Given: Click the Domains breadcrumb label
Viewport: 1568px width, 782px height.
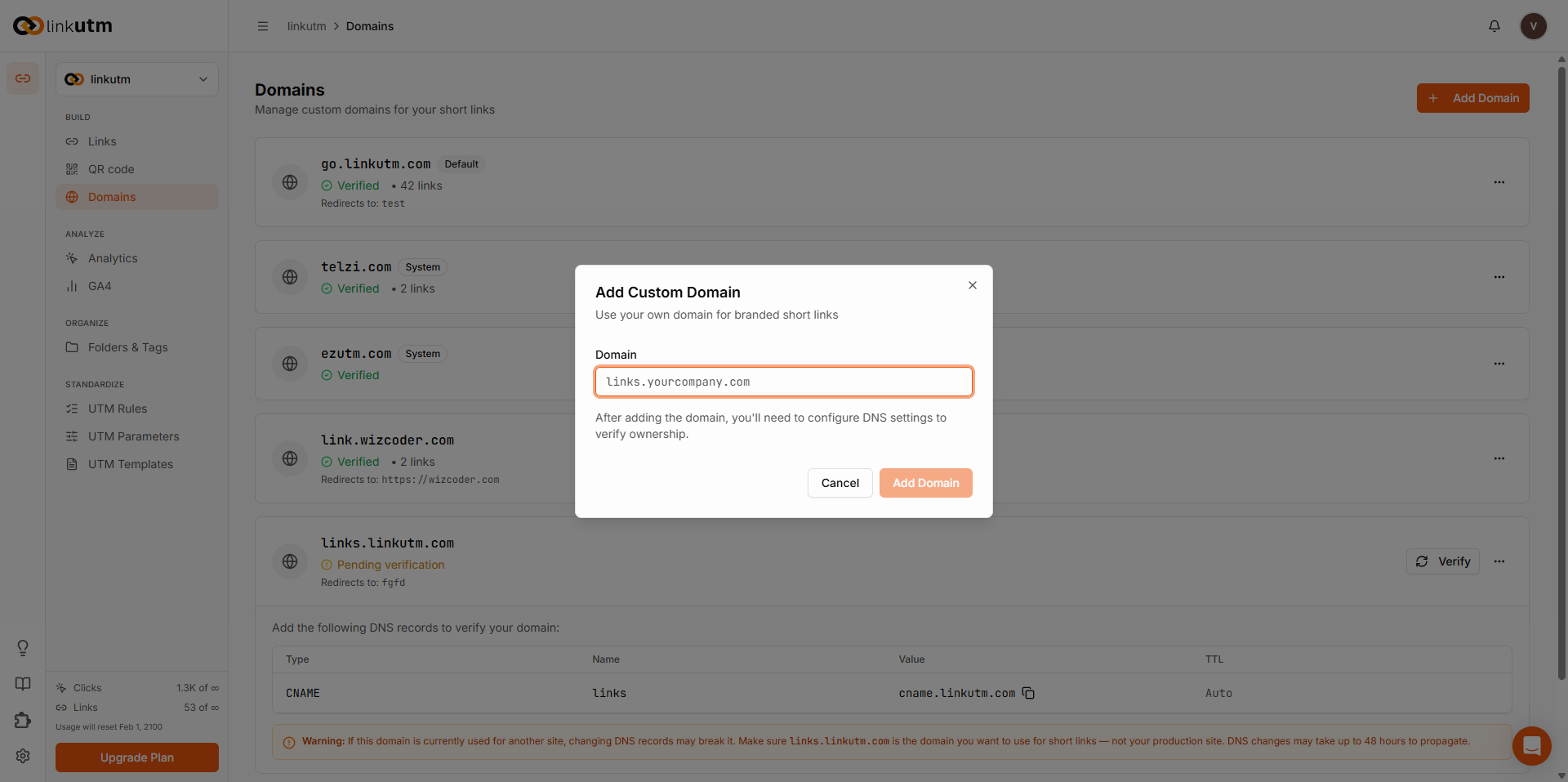Looking at the screenshot, I should coord(370,26).
